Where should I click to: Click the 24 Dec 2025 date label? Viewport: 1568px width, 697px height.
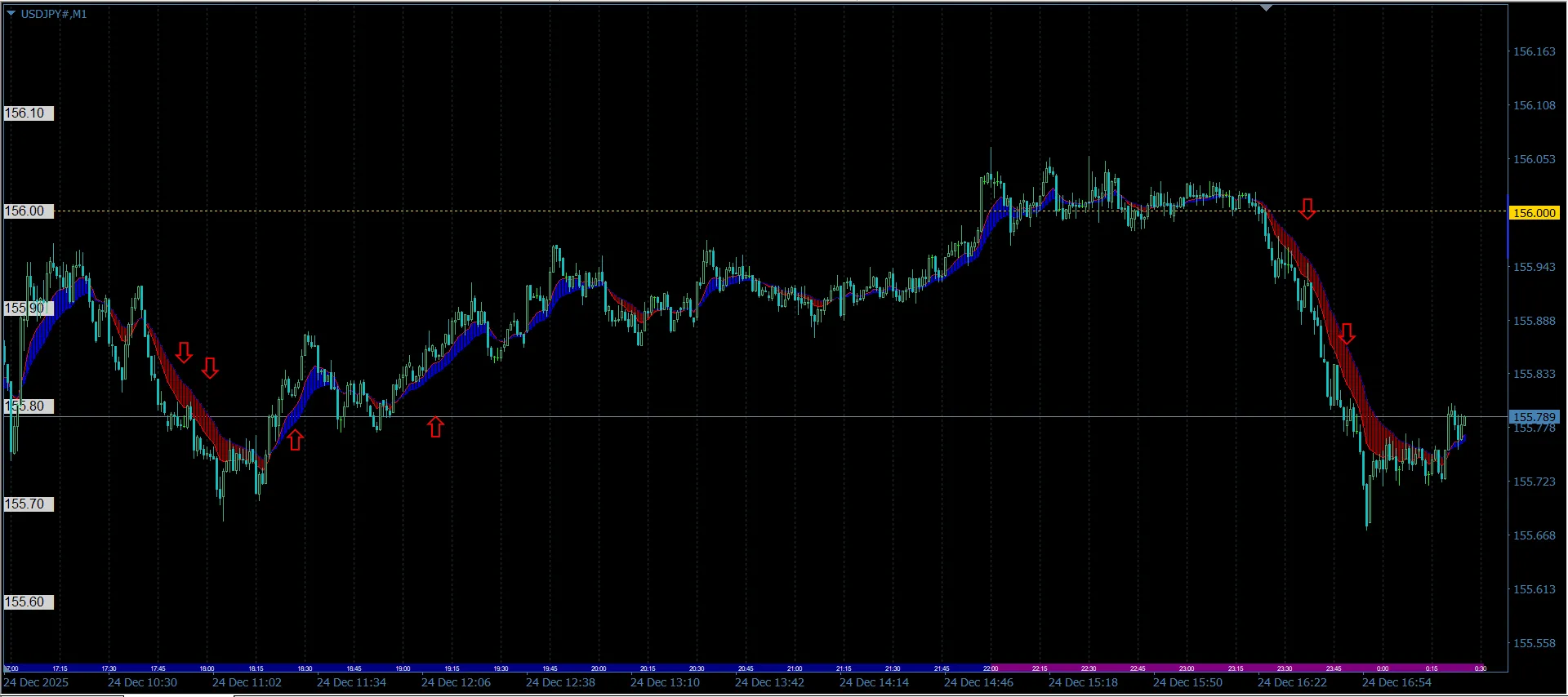pyautogui.click(x=37, y=682)
